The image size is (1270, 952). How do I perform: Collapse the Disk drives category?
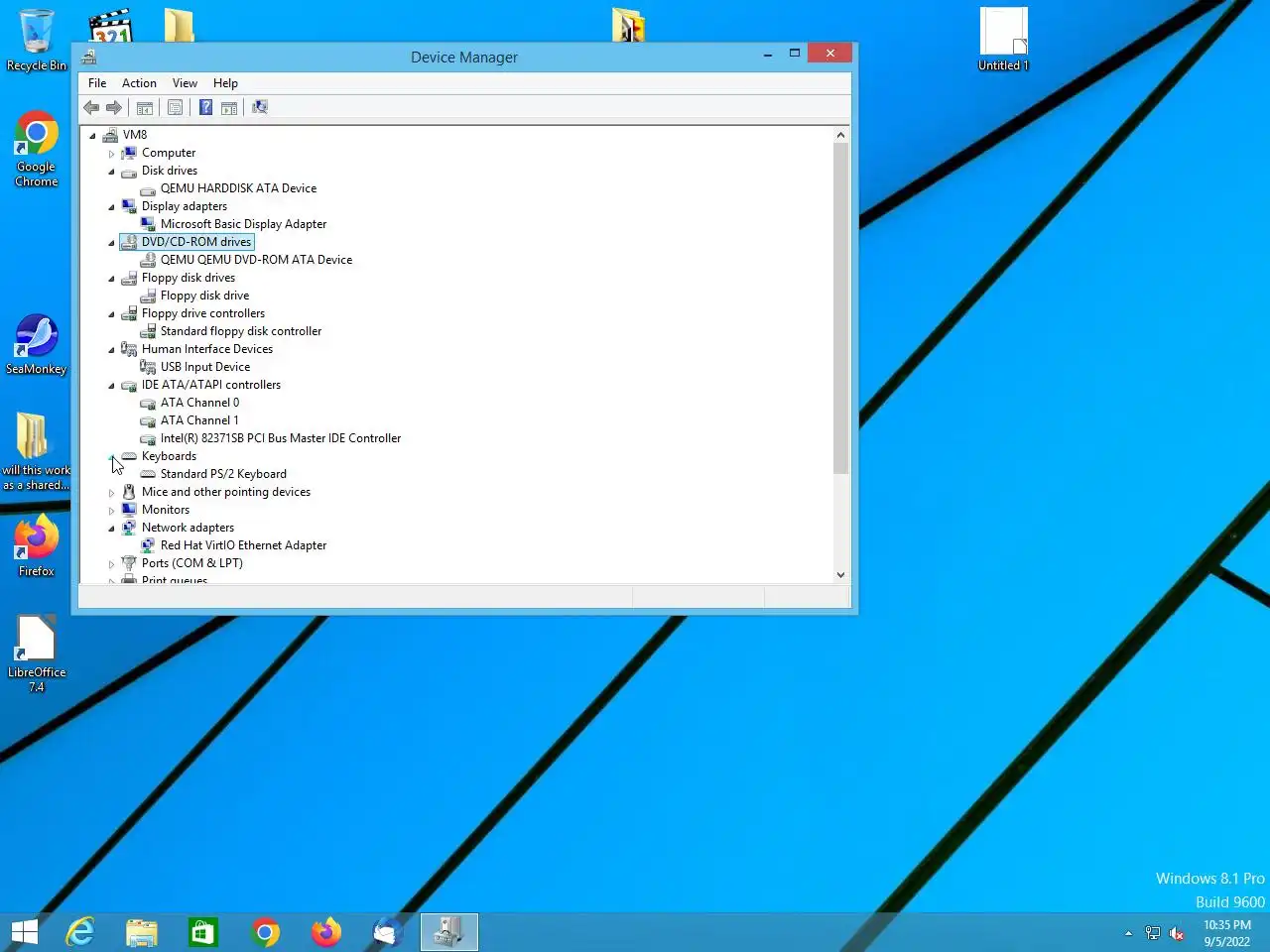pyautogui.click(x=111, y=172)
